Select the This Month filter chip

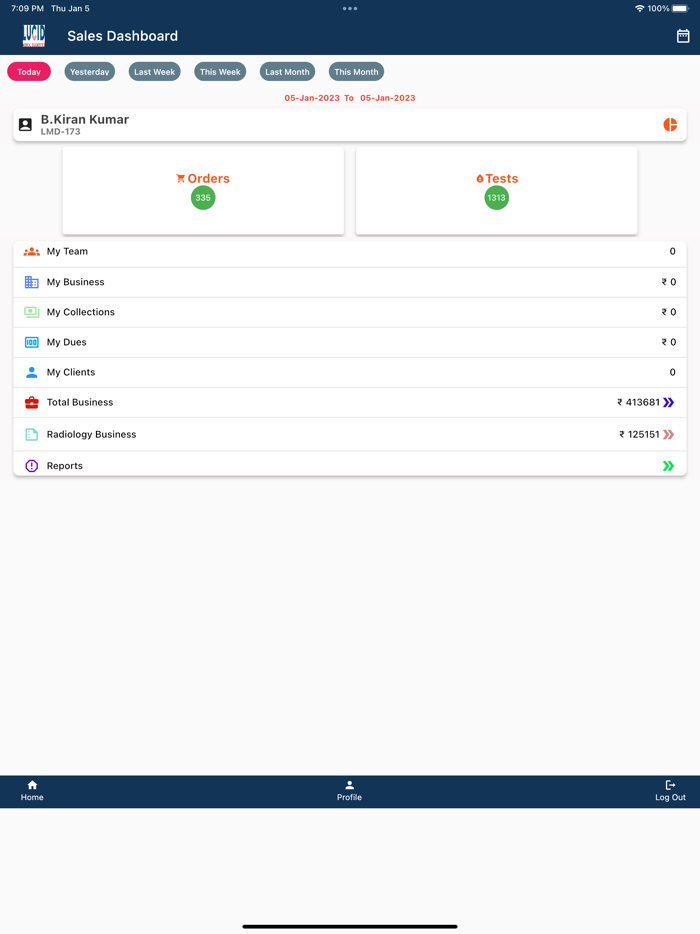point(356,71)
